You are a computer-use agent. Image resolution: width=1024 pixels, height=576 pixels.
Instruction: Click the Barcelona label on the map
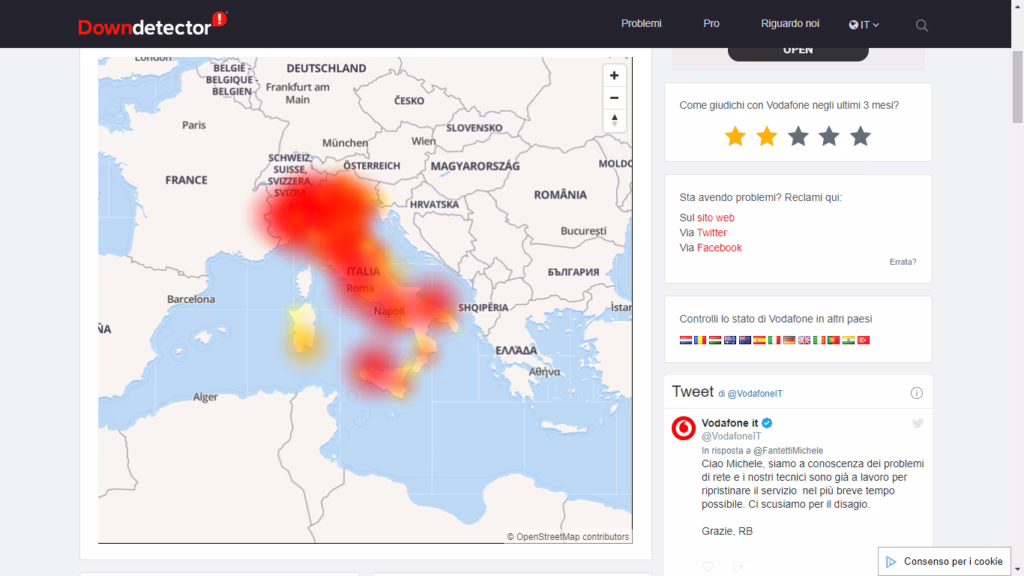click(191, 299)
